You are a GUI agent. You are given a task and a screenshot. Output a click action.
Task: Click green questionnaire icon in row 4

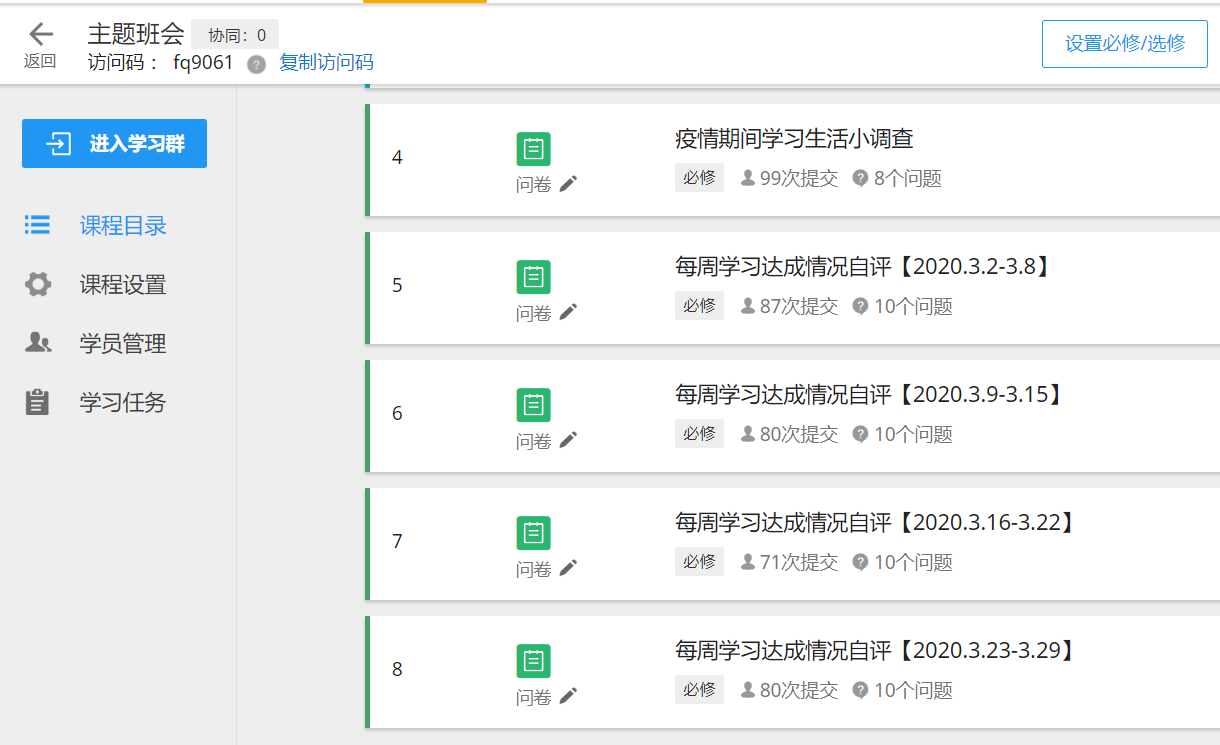tap(533, 149)
